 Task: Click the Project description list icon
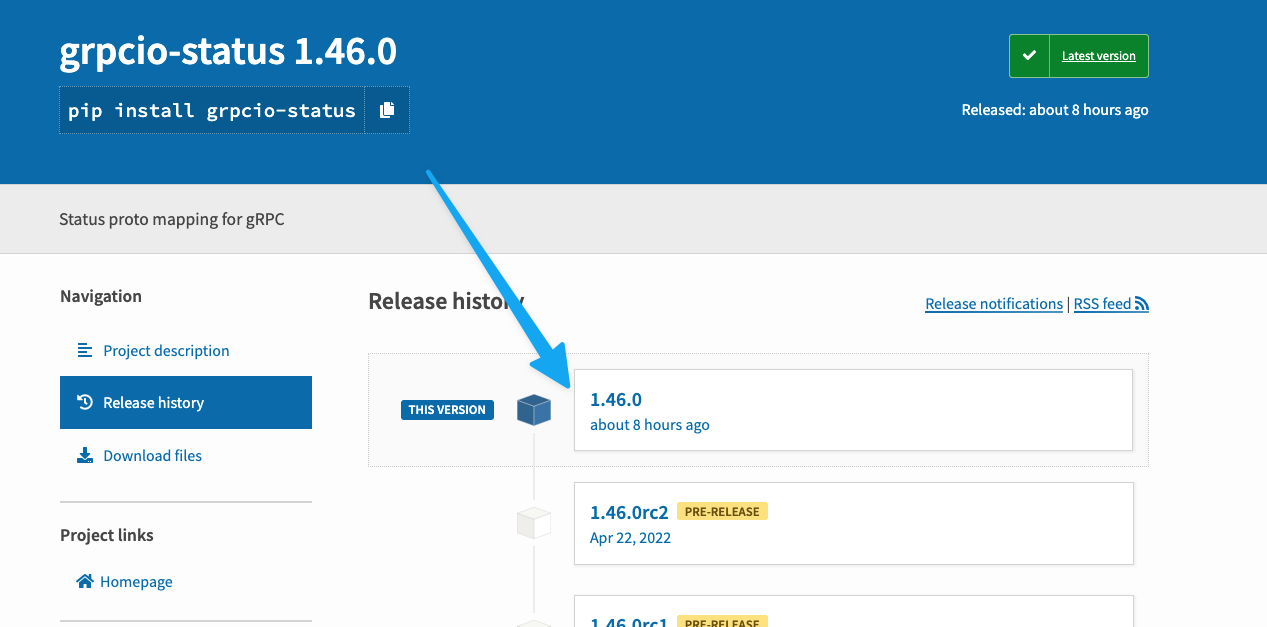click(85, 350)
